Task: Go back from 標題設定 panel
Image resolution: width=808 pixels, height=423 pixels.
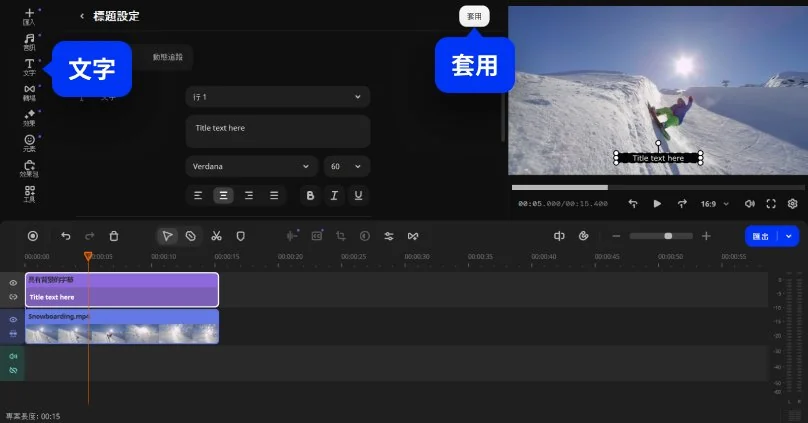Action: coord(82,16)
